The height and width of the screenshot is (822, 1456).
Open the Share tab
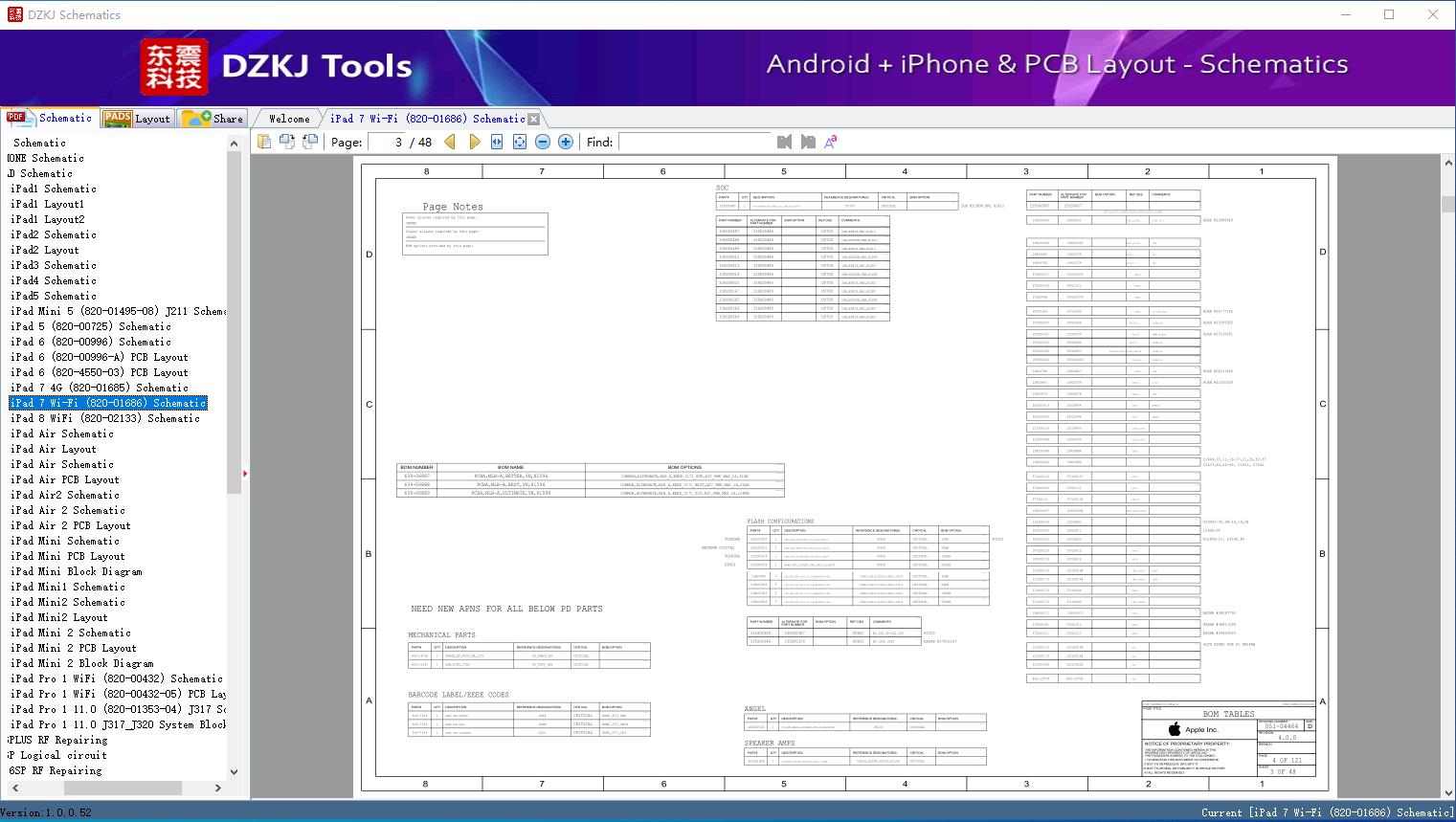[213, 119]
